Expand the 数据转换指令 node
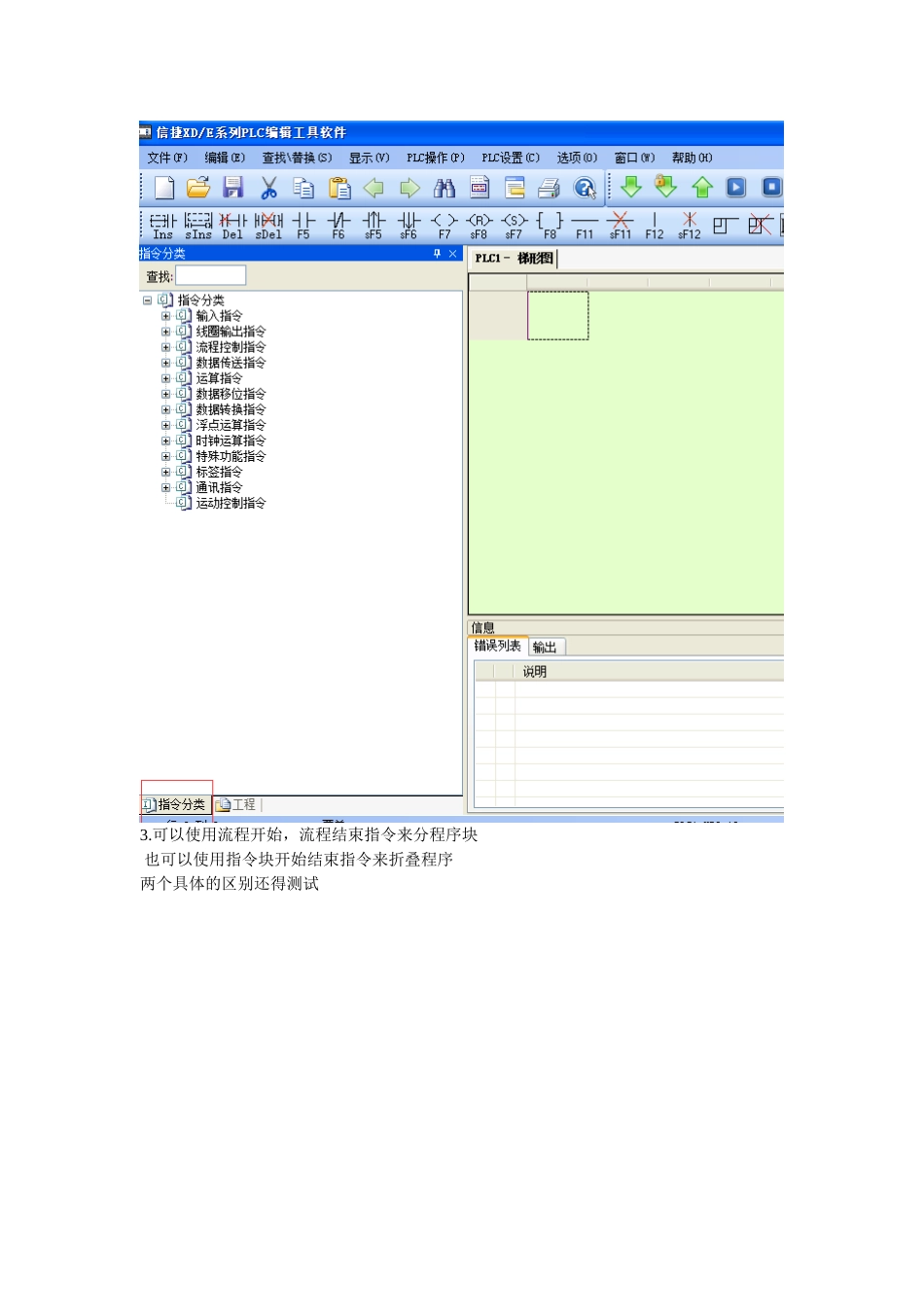 (165, 409)
